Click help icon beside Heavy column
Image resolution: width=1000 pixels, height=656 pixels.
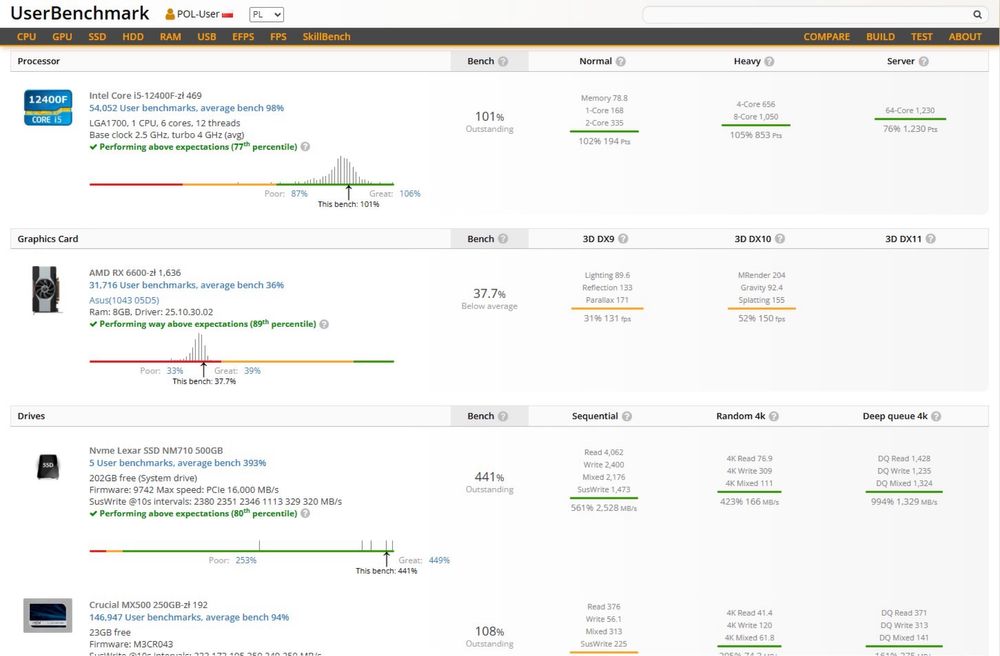coord(769,61)
